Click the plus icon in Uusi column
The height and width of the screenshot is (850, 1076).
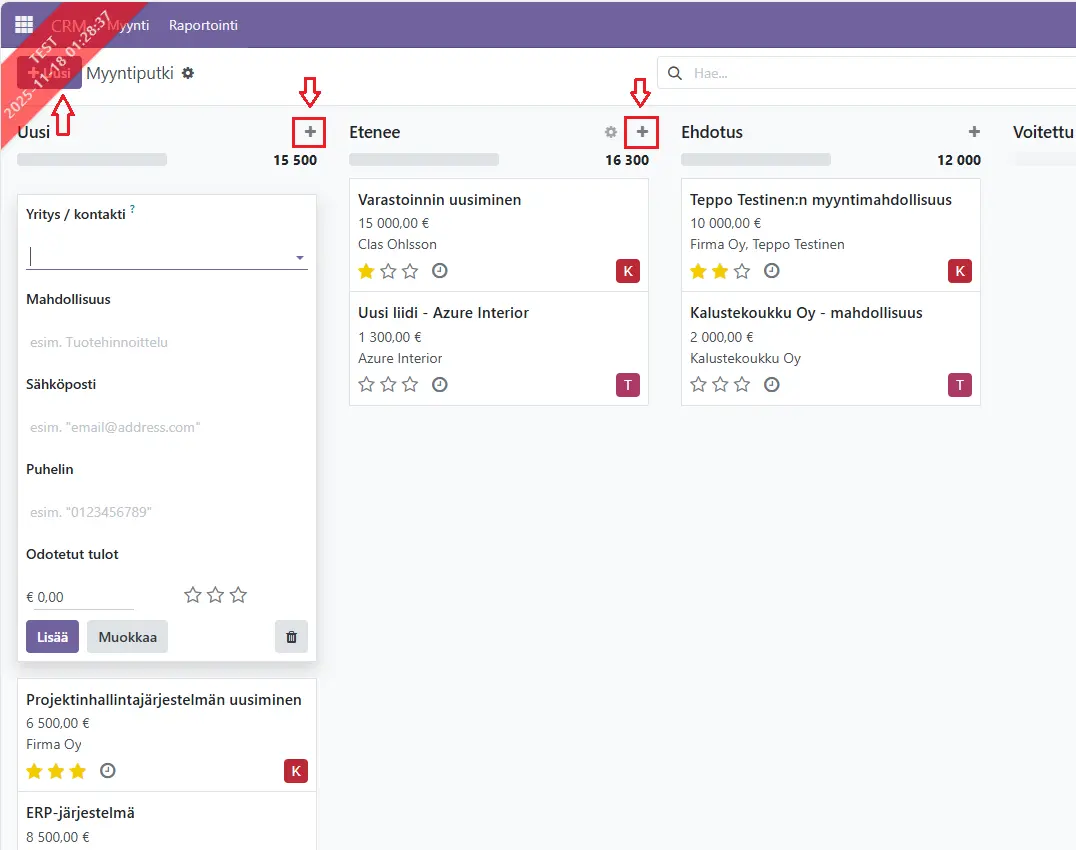(310, 132)
